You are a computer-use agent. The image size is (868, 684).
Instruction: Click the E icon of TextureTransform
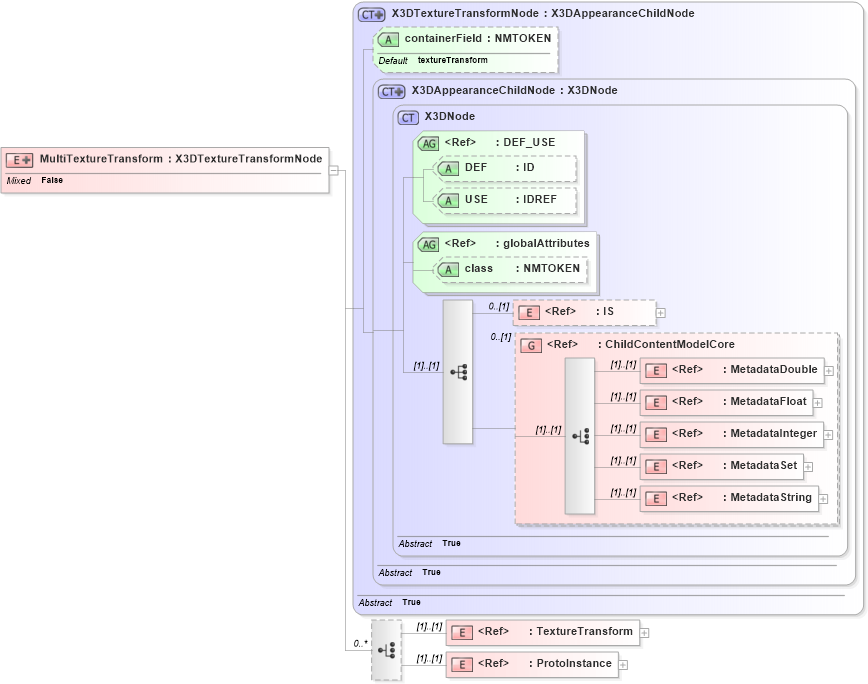click(462, 633)
